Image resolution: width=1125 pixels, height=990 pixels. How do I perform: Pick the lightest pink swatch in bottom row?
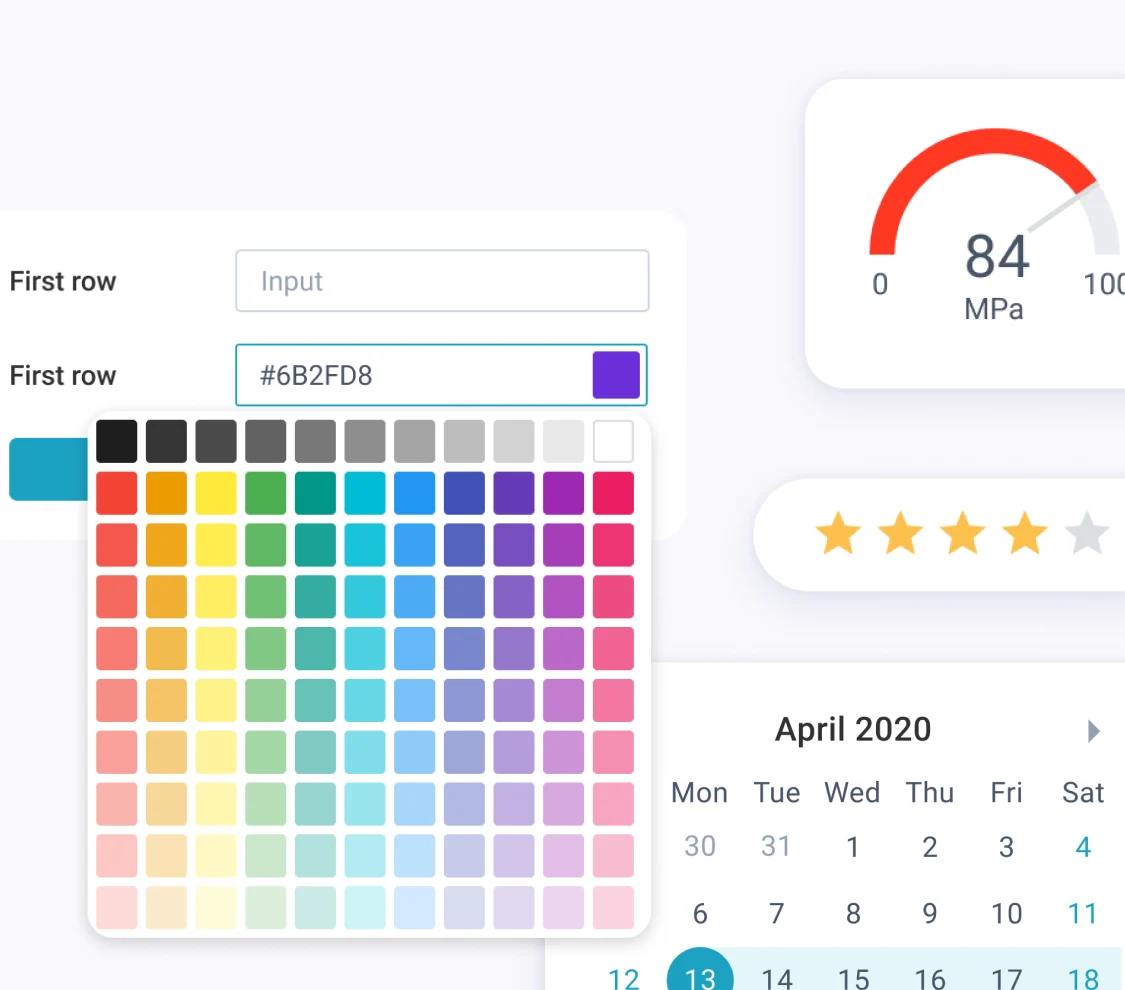click(x=613, y=908)
